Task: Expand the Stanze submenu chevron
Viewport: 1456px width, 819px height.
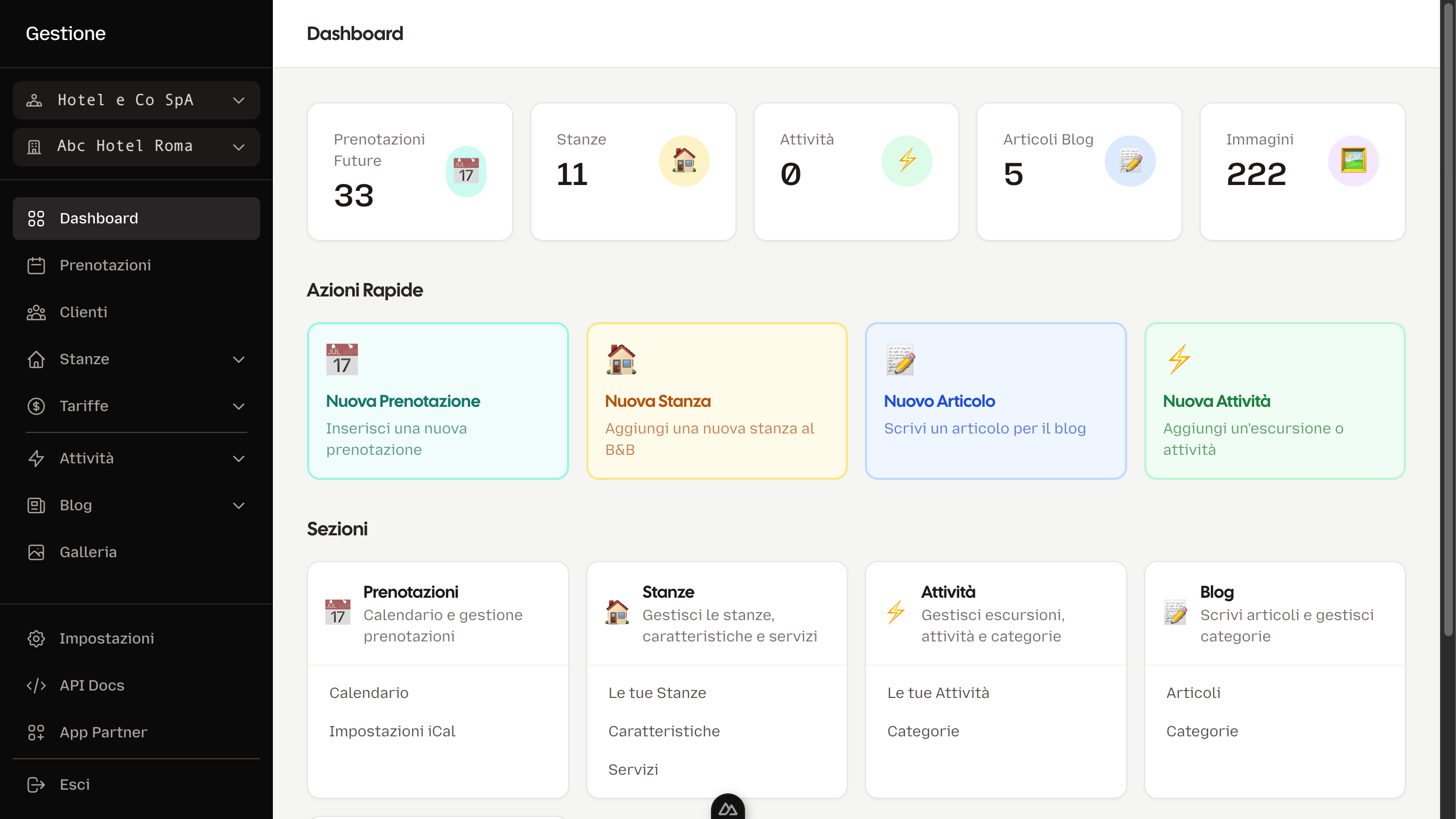Action: pos(239,360)
